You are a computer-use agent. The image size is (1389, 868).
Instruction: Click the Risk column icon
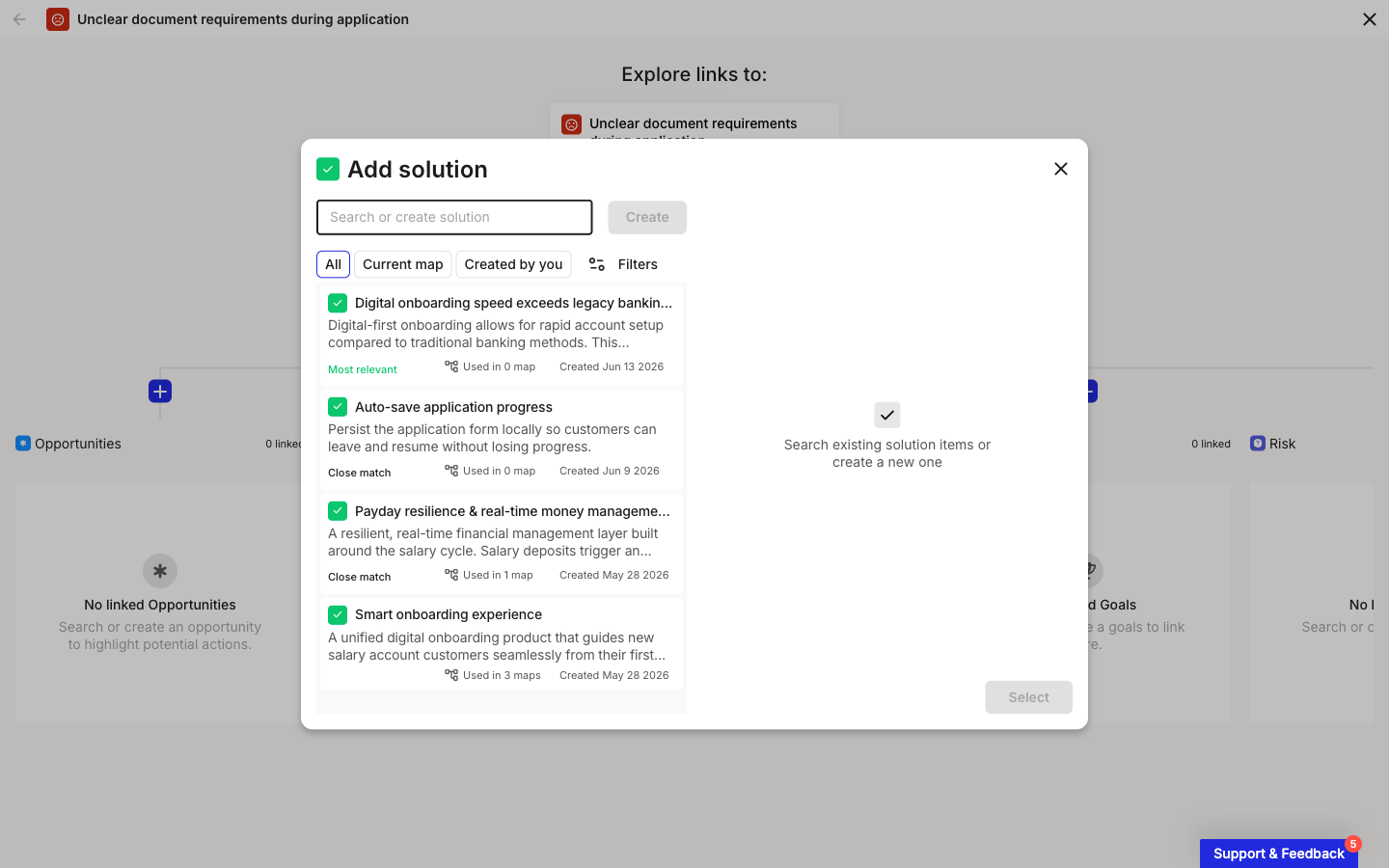pyautogui.click(x=1258, y=444)
